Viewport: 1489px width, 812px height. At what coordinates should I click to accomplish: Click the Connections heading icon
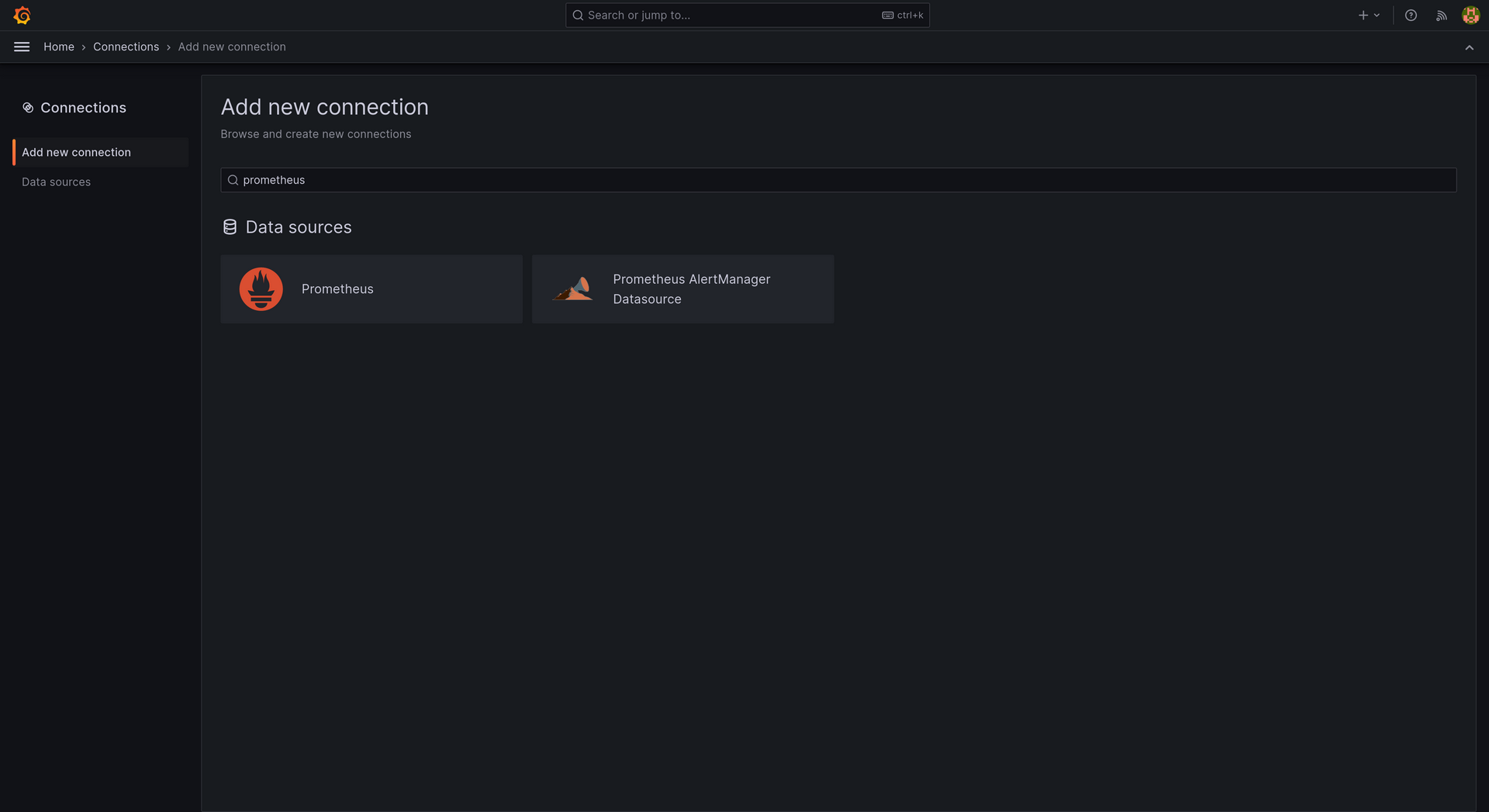28,108
